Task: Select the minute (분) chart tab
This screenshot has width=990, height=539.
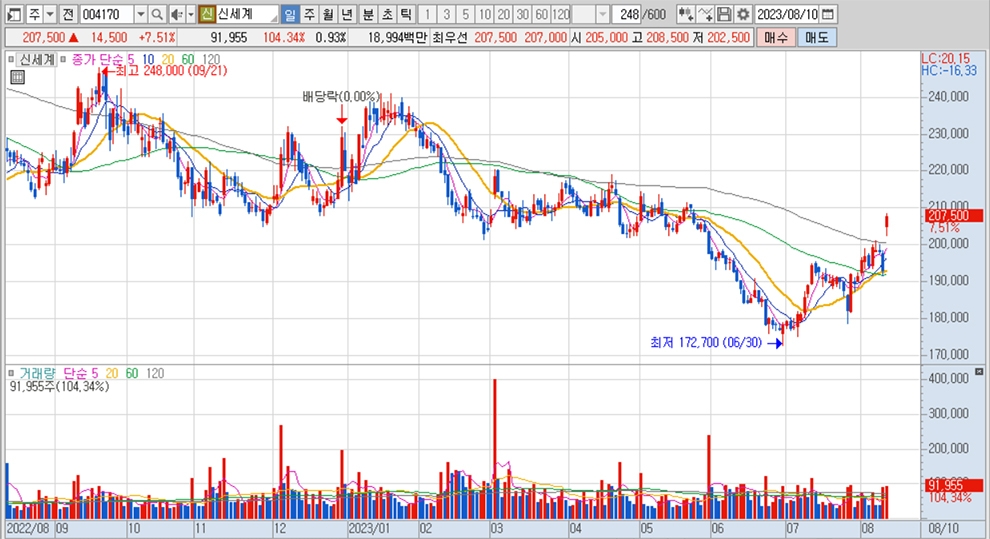Action: 368,14
